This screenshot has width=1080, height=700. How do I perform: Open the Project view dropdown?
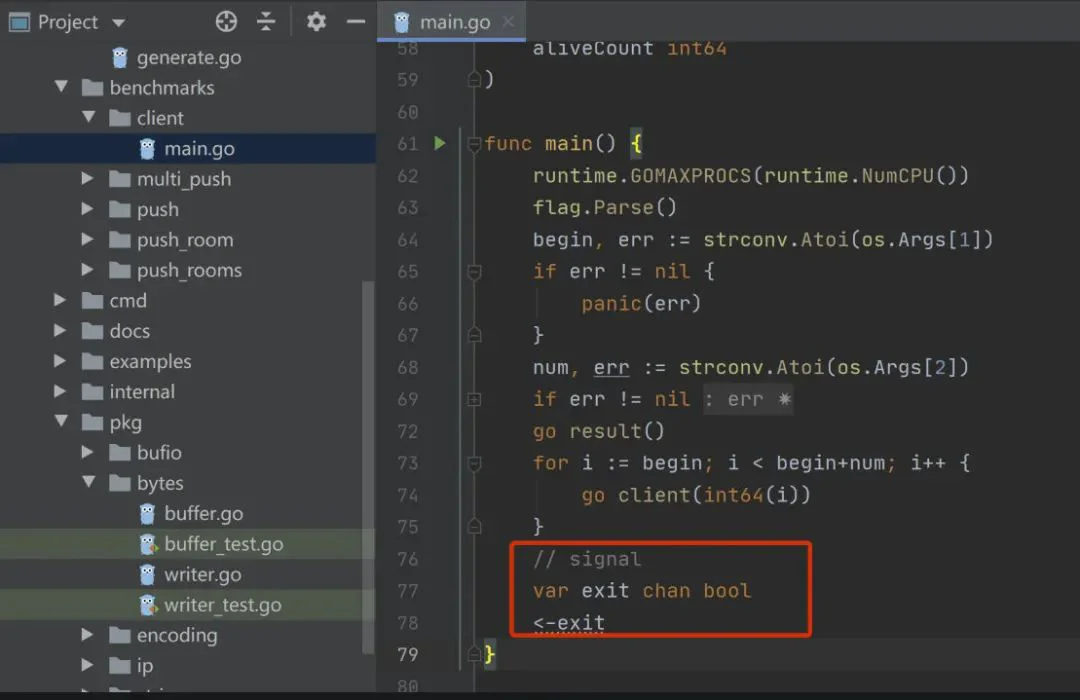coord(118,23)
